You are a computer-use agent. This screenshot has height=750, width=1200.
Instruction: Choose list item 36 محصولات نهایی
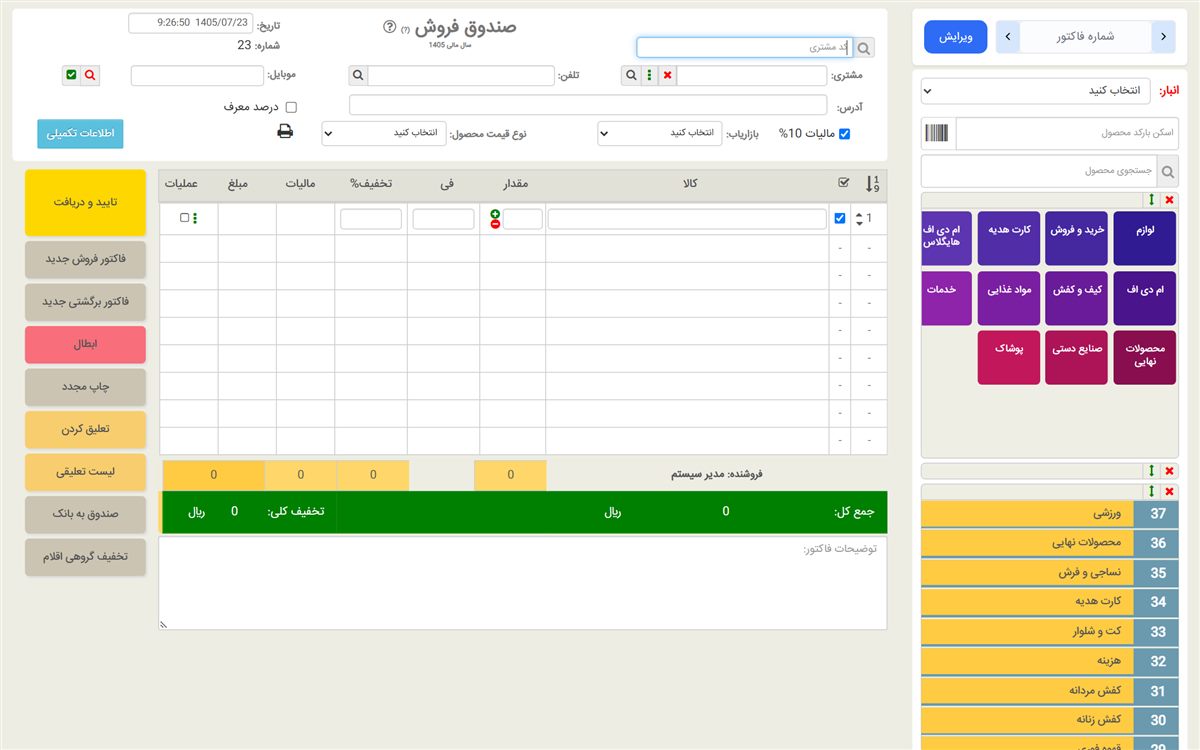1049,543
